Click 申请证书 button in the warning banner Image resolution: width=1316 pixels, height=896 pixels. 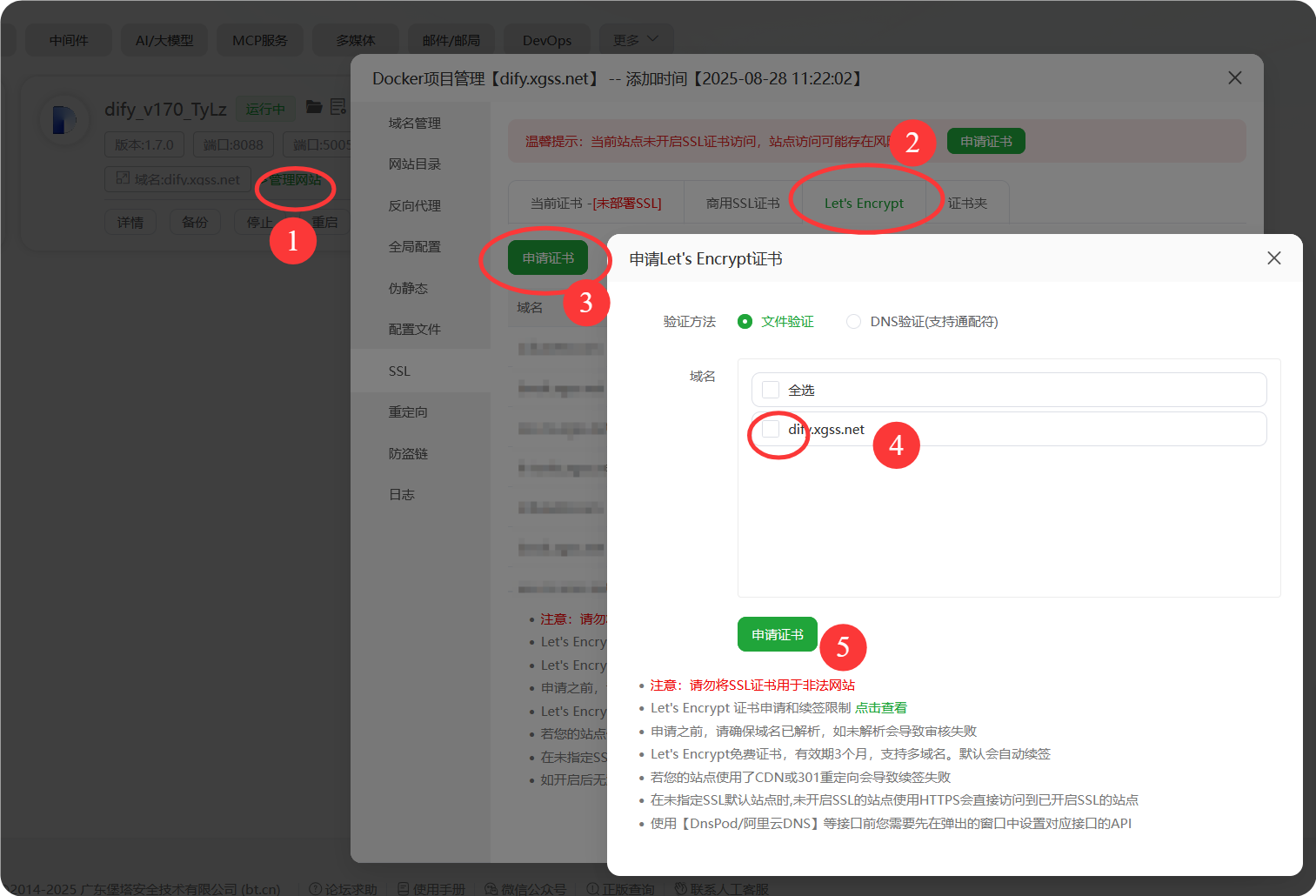pyautogui.click(x=985, y=142)
